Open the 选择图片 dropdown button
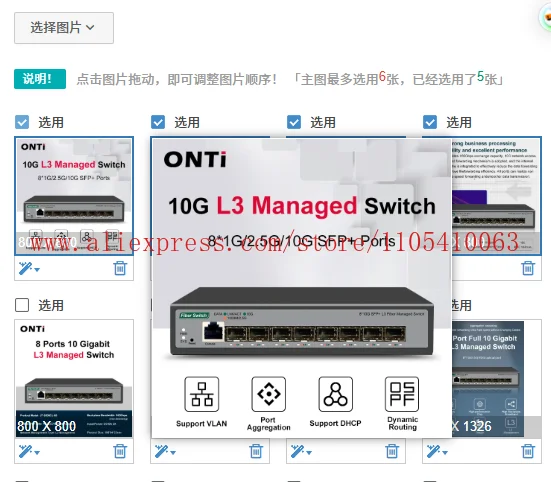This screenshot has width=551, height=482. pyautogui.click(x=64, y=28)
